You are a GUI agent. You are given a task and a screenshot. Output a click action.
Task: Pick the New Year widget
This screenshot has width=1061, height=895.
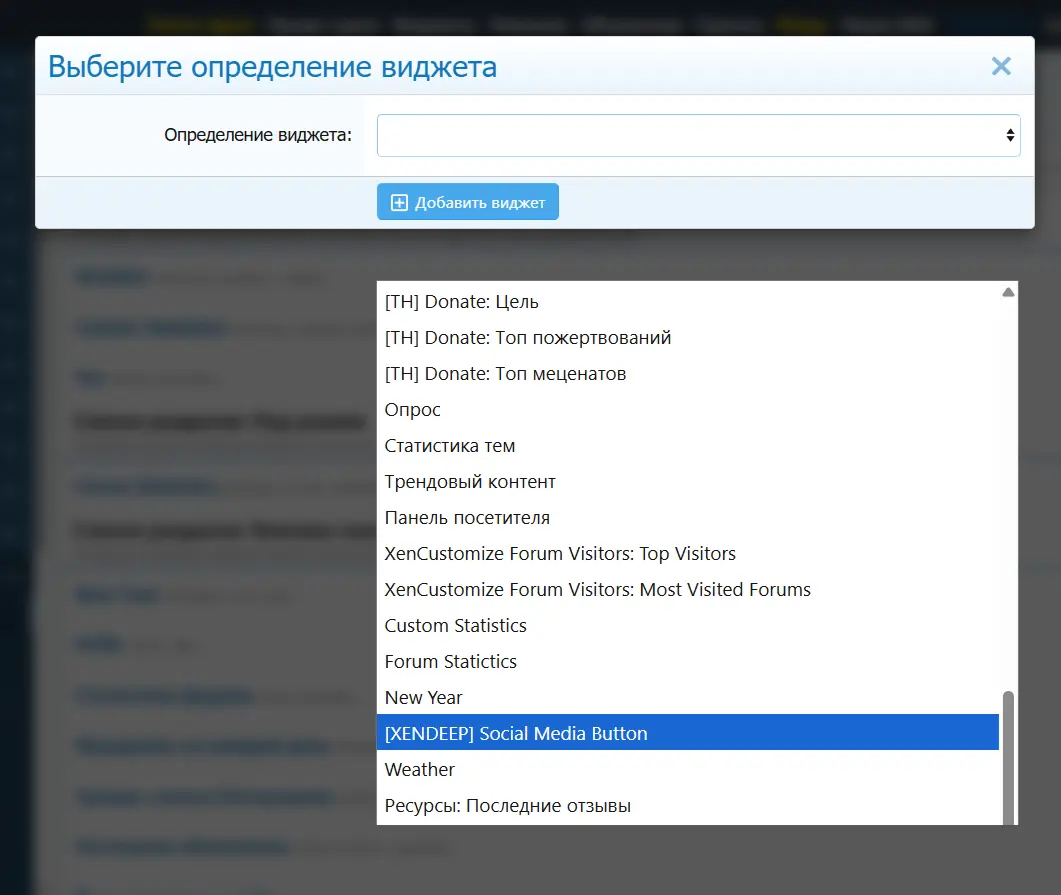pos(424,698)
